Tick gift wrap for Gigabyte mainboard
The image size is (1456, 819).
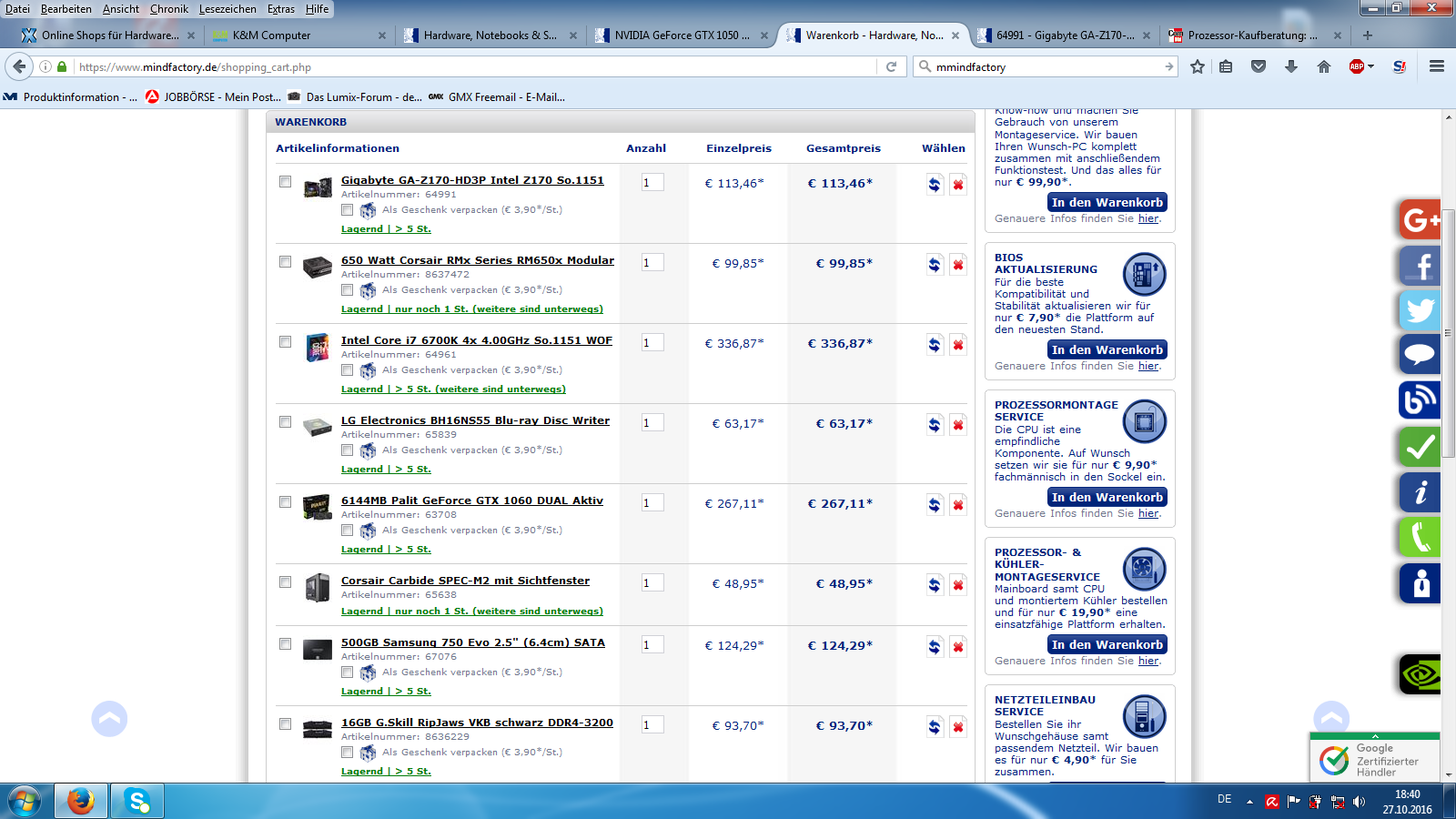click(347, 210)
